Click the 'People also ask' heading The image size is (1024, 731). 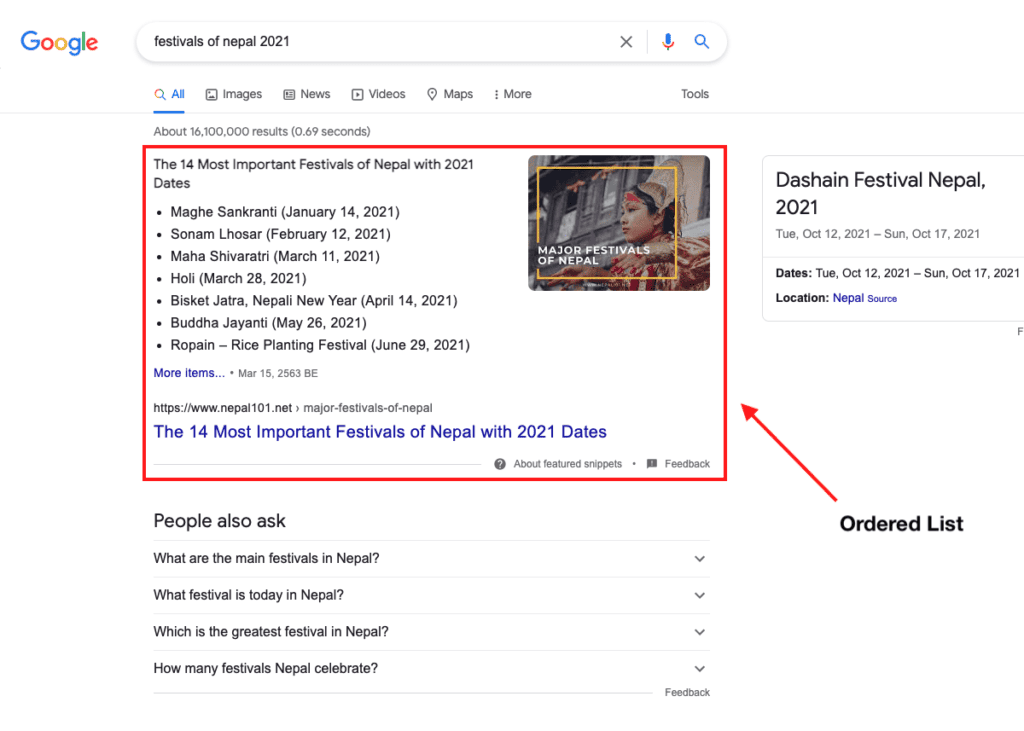tap(219, 521)
